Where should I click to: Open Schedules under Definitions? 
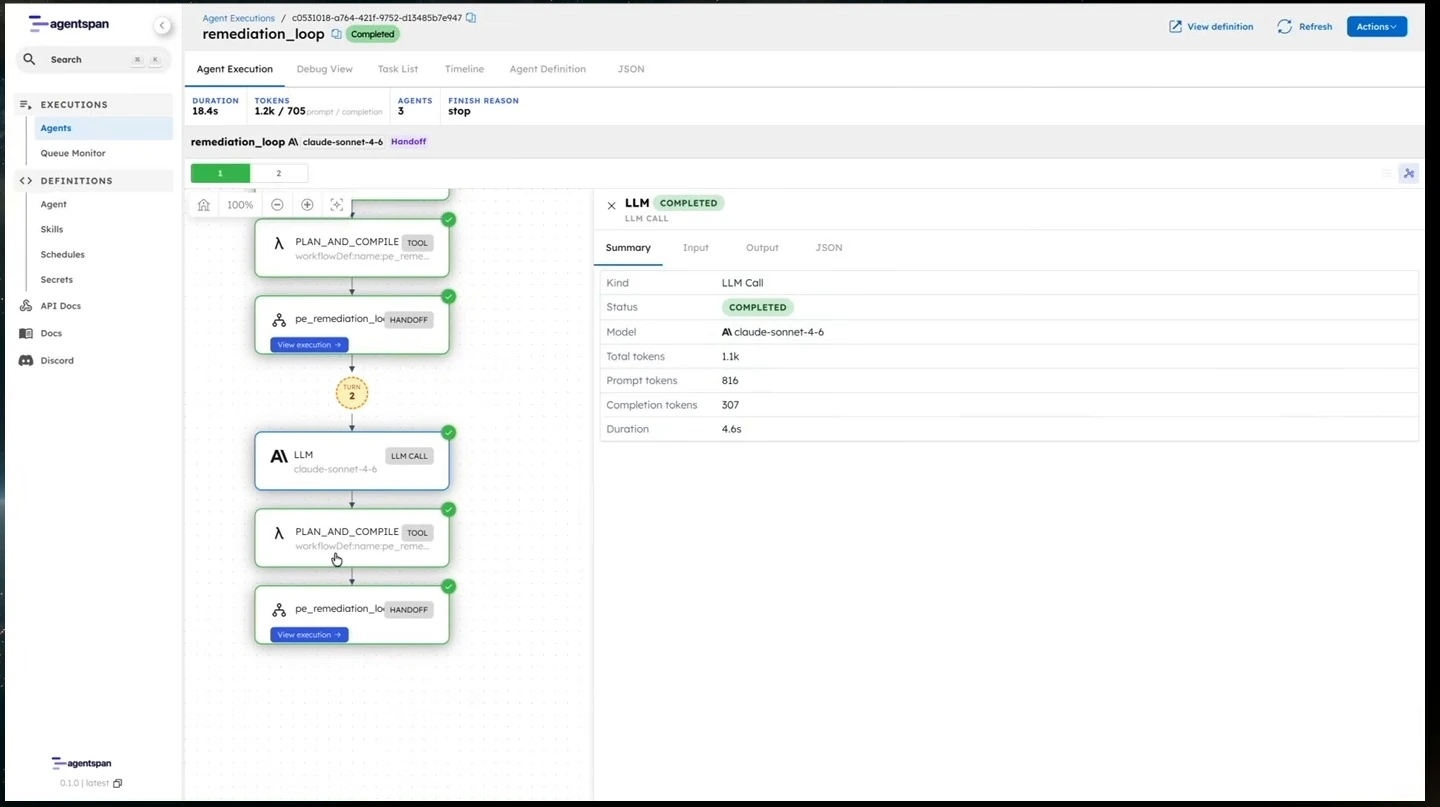62,255
